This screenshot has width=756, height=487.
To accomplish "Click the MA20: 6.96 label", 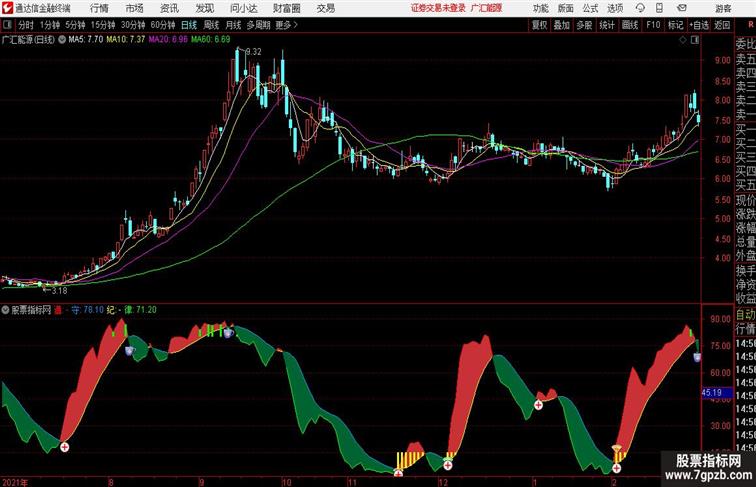I will coord(168,40).
